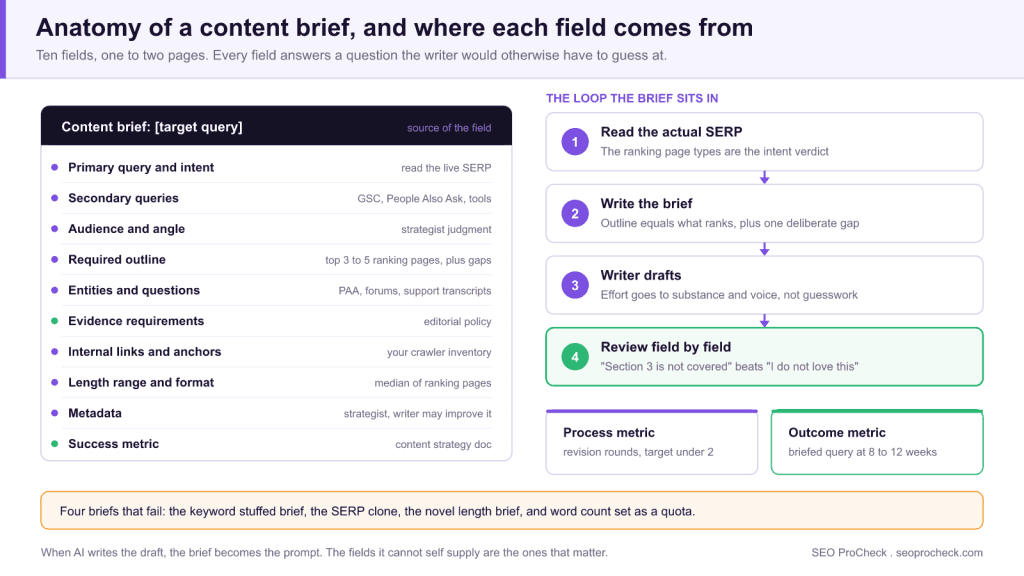Viewport: 1024px width, 576px height.
Task: Click the Content brief header bar
Action: (276, 125)
